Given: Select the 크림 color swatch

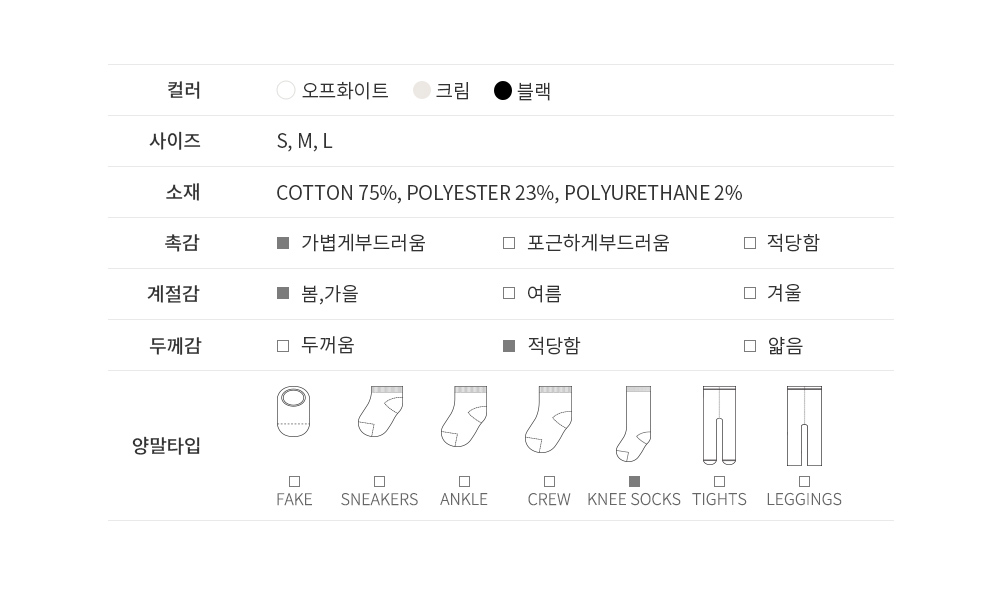Looking at the screenshot, I should pos(422,91).
